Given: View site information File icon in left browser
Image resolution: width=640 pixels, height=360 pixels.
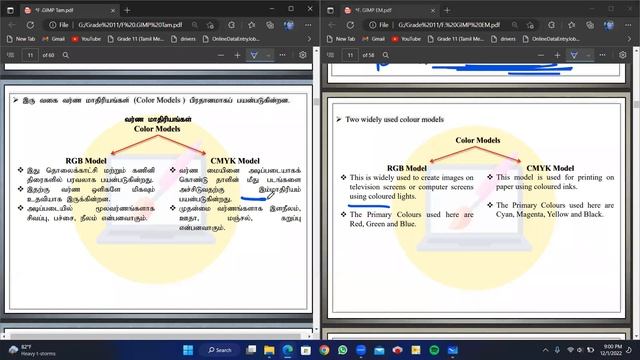Looking at the screenshot, I should [58, 25].
